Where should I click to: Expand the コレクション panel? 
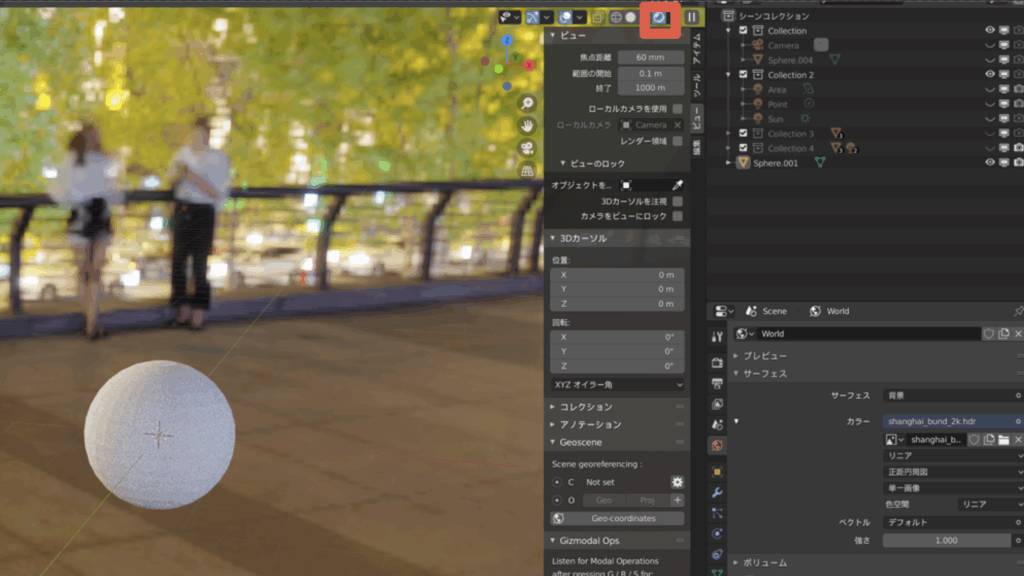pos(585,407)
